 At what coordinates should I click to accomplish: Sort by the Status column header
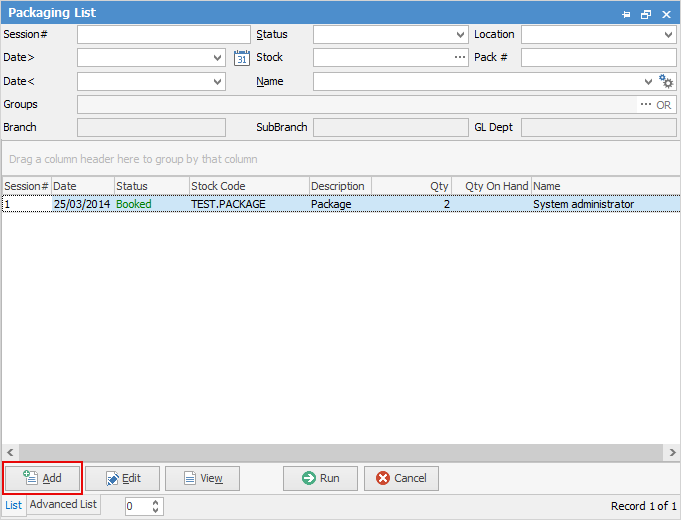click(x=152, y=186)
